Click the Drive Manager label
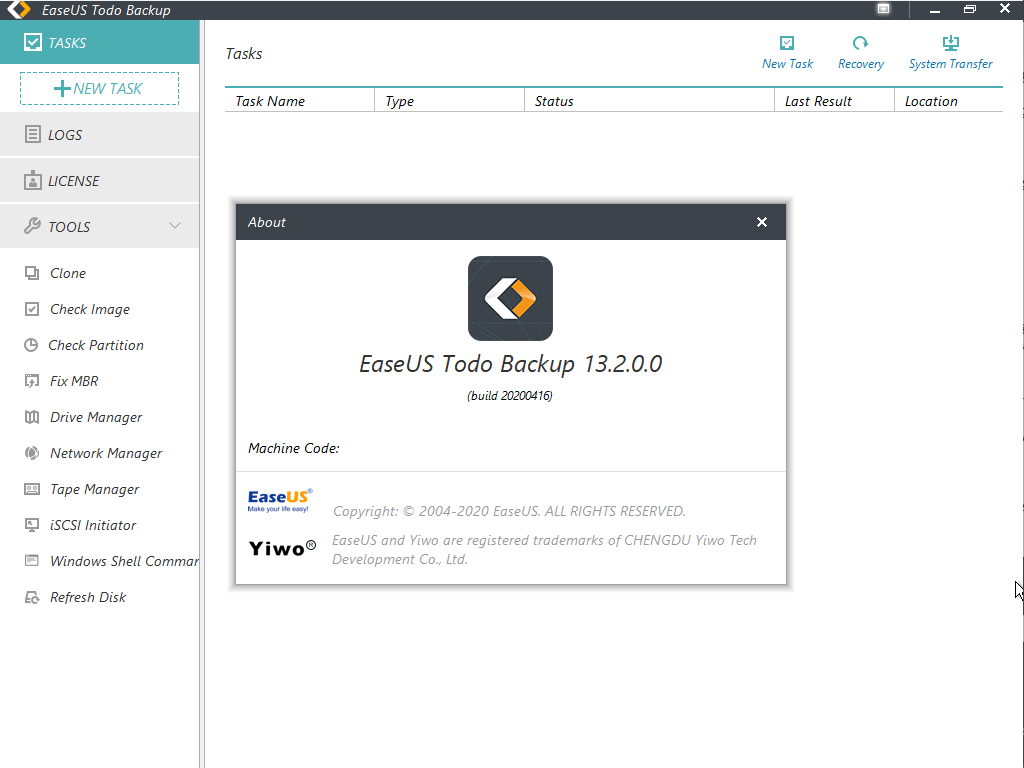Image resolution: width=1024 pixels, height=768 pixels. click(x=96, y=417)
